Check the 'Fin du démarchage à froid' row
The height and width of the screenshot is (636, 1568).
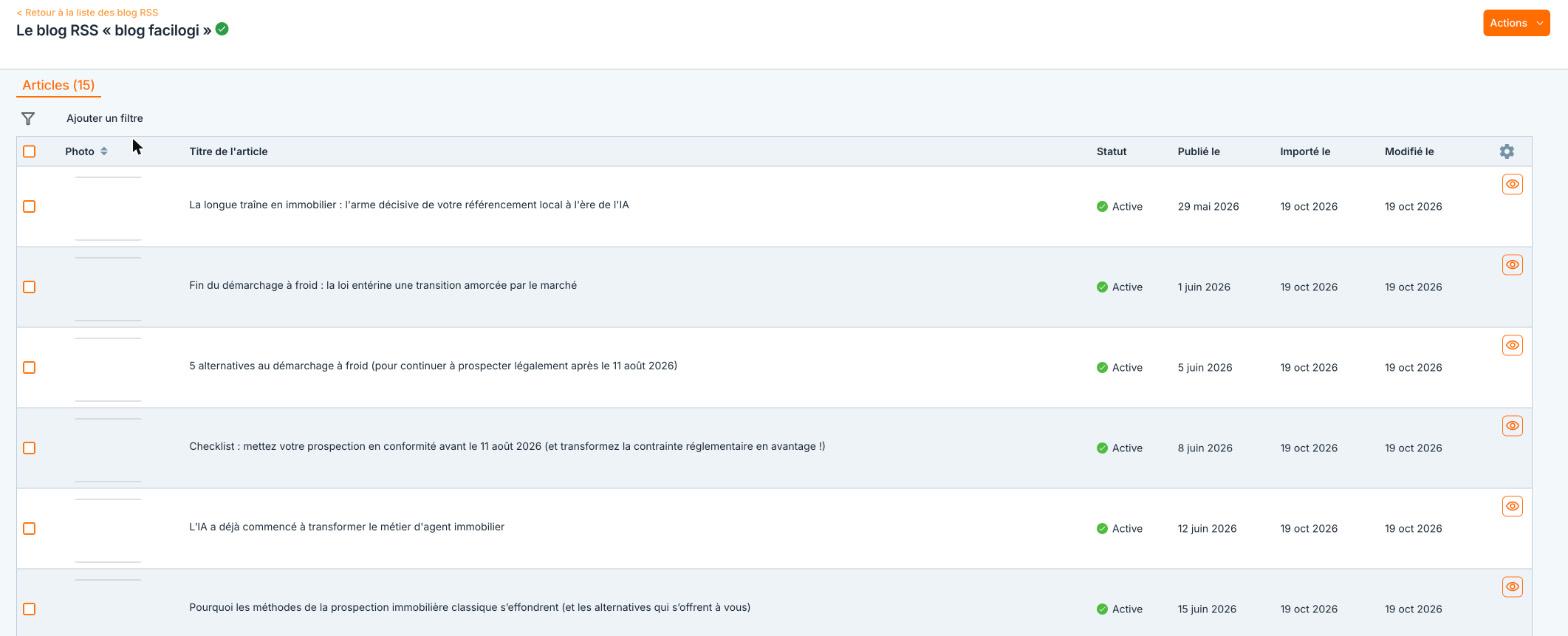[x=29, y=287]
